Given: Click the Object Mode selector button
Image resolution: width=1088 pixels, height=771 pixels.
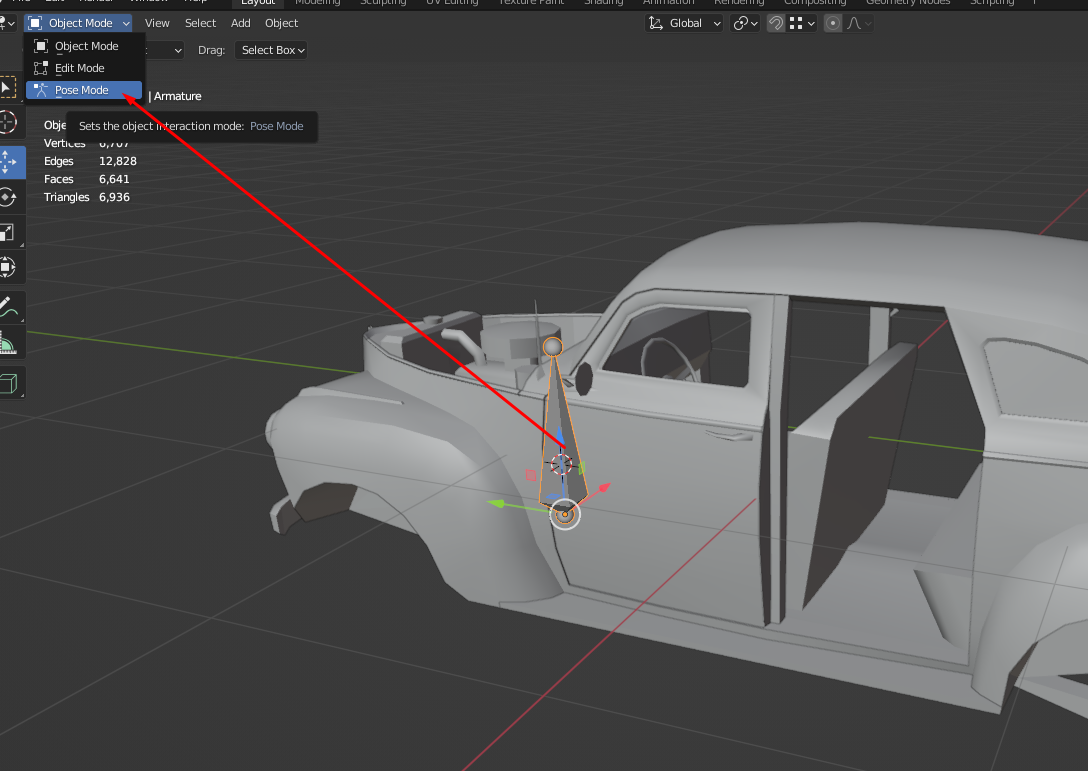Looking at the screenshot, I should pos(79,23).
